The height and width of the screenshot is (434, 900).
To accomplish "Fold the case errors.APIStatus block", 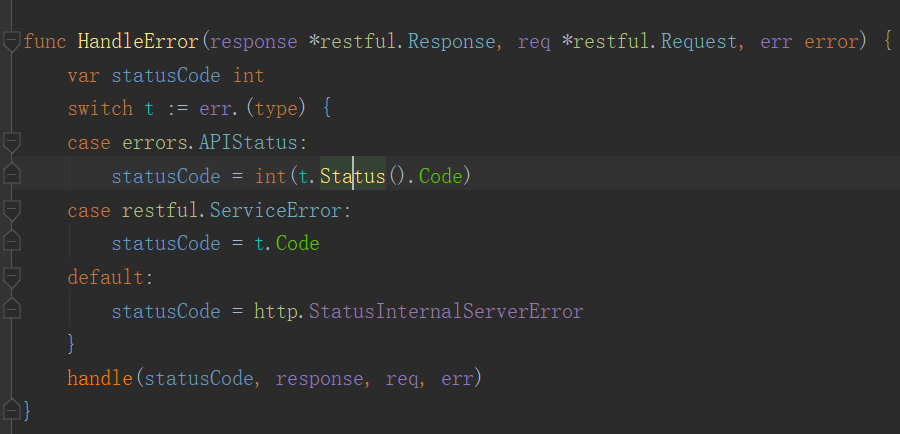I will 11,142.
